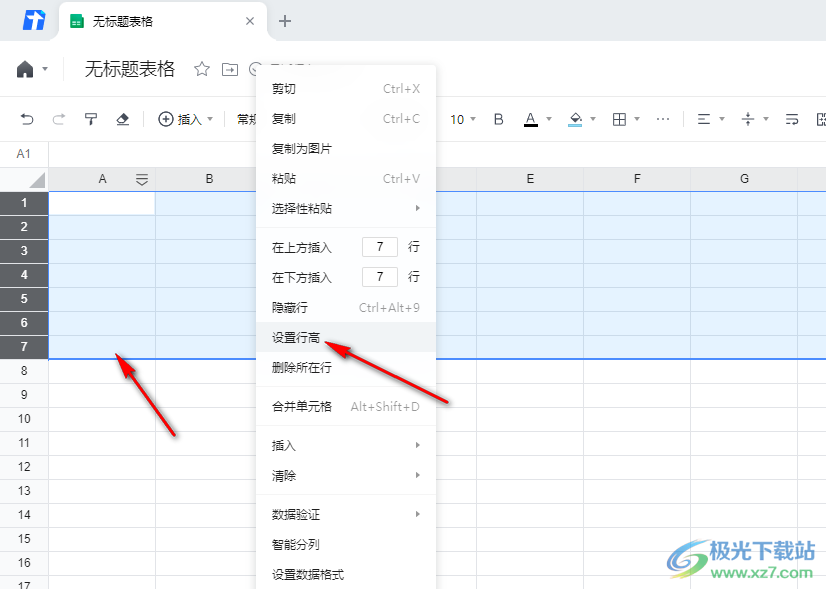Expand the 清除 submenu
Screen dimensions: 826x589
pos(346,476)
